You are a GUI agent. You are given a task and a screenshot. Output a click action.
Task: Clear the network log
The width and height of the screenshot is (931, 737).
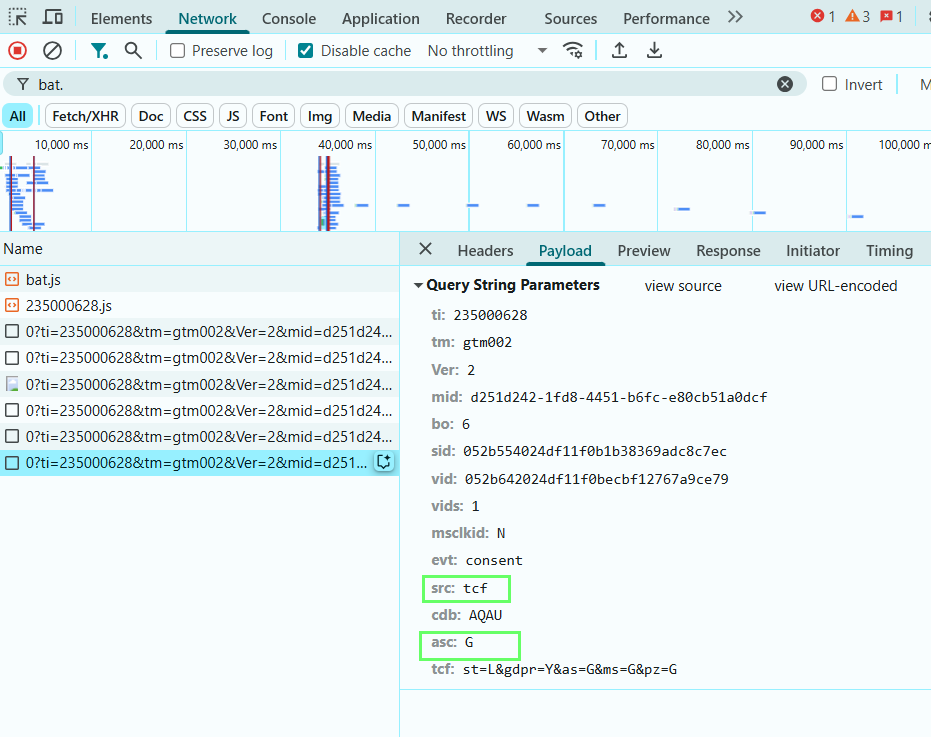click(x=52, y=51)
